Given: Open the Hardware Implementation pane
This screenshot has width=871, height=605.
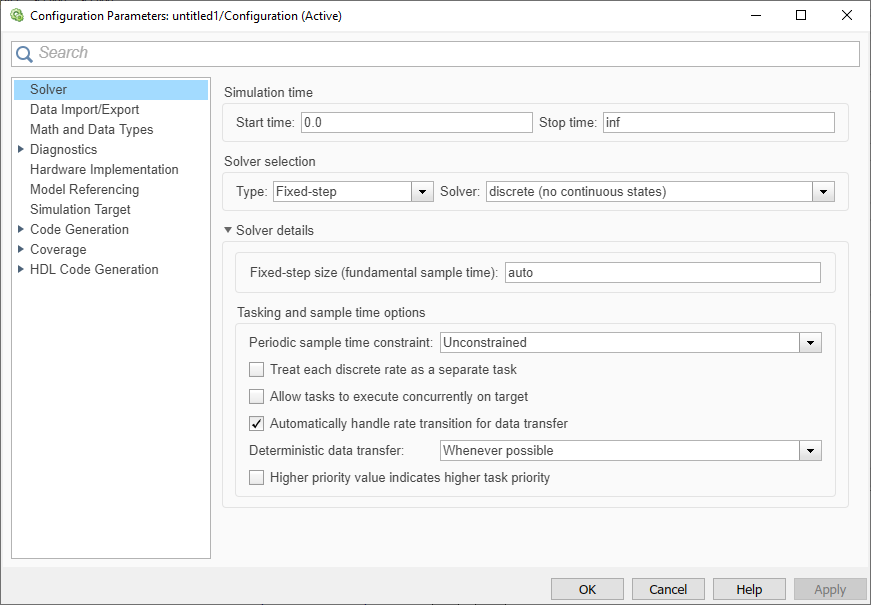Looking at the screenshot, I should tap(104, 170).
